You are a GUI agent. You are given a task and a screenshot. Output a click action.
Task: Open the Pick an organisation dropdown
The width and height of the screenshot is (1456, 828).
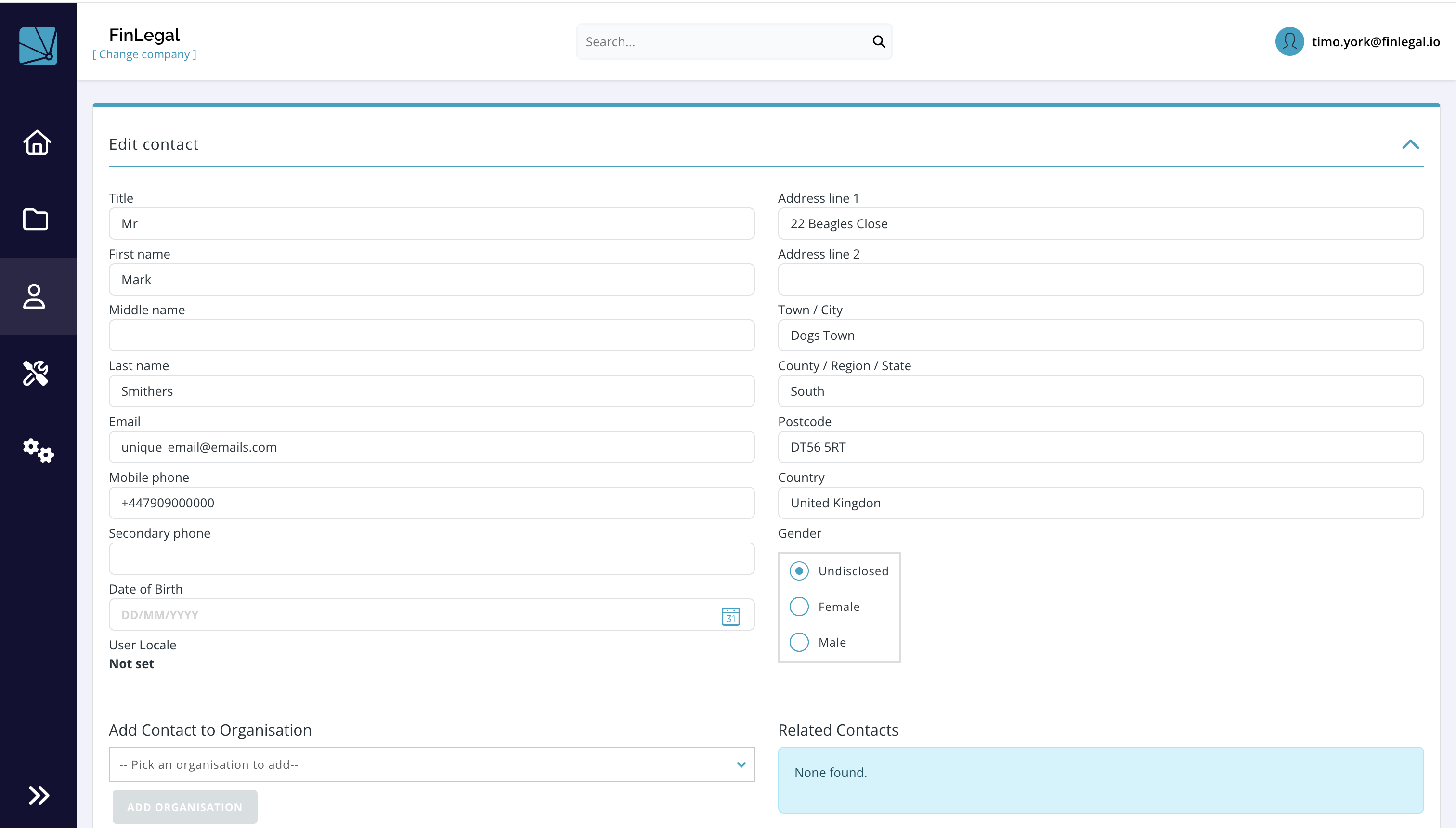pyautogui.click(x=431, y=764)
